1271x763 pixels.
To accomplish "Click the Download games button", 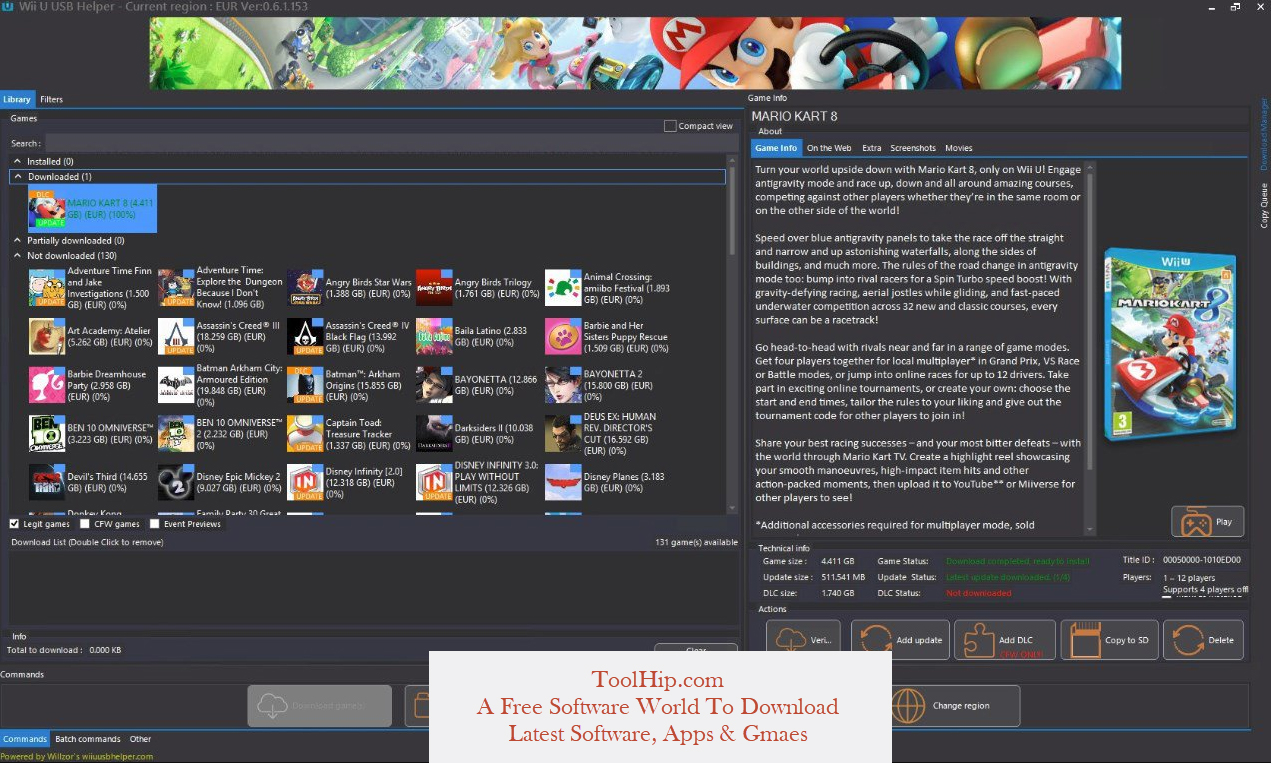I will 320,706.
